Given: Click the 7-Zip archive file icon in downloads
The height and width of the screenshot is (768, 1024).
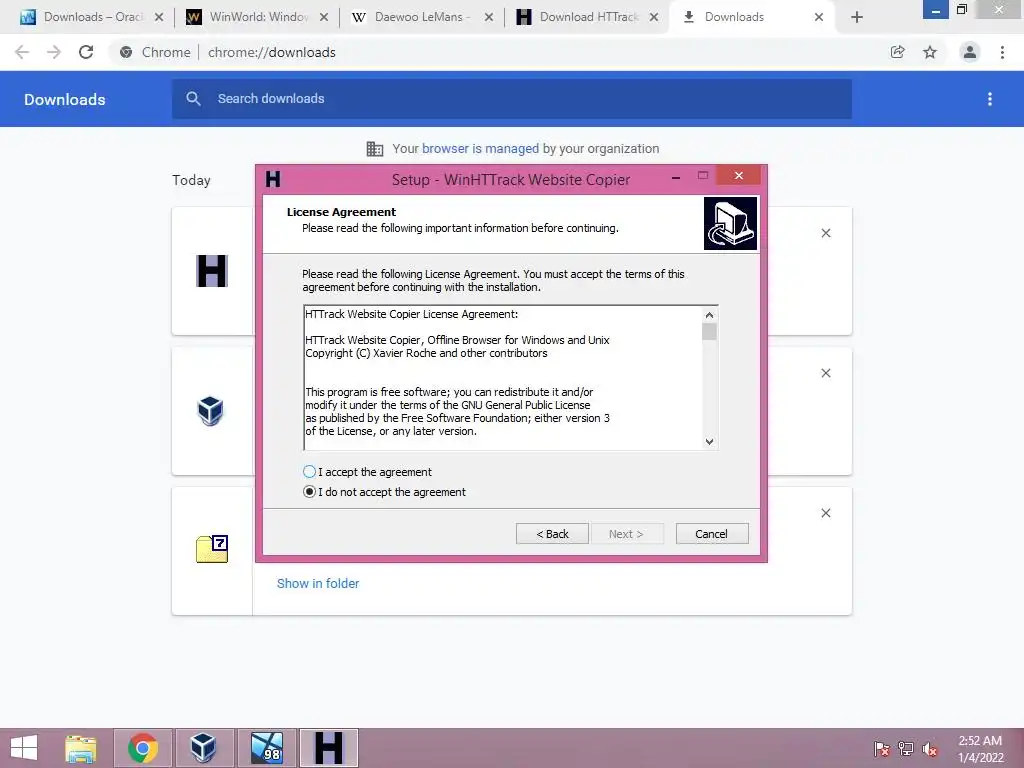Looking at the screenshot, I should click(x=212, y=549).
